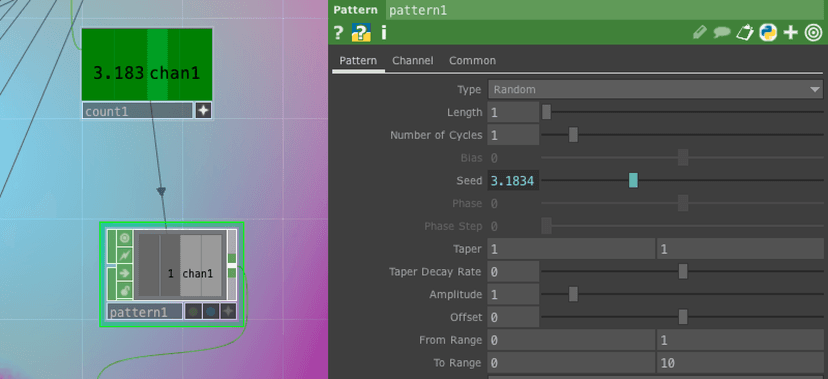Toggle lock flag on pattern1 node
Screen dimensions: 828x379
tap(125, 290)
